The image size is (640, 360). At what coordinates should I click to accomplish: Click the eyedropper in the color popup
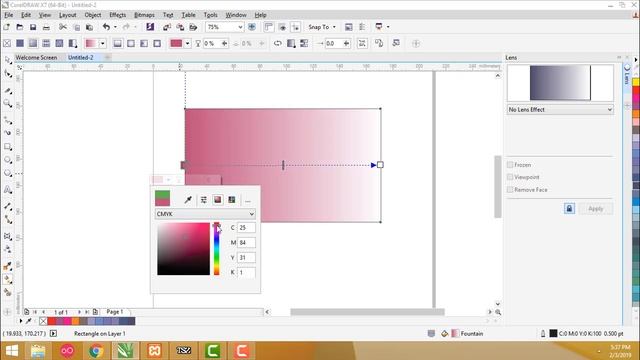pos(188,200)
